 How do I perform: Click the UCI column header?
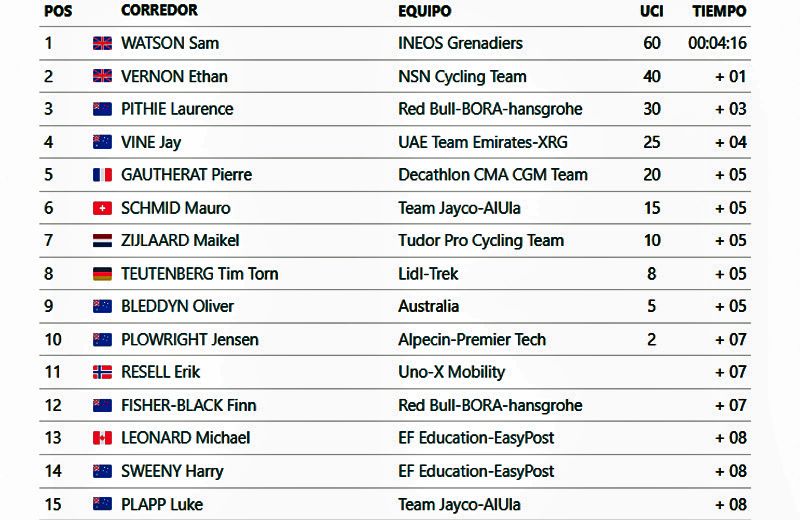651,11
